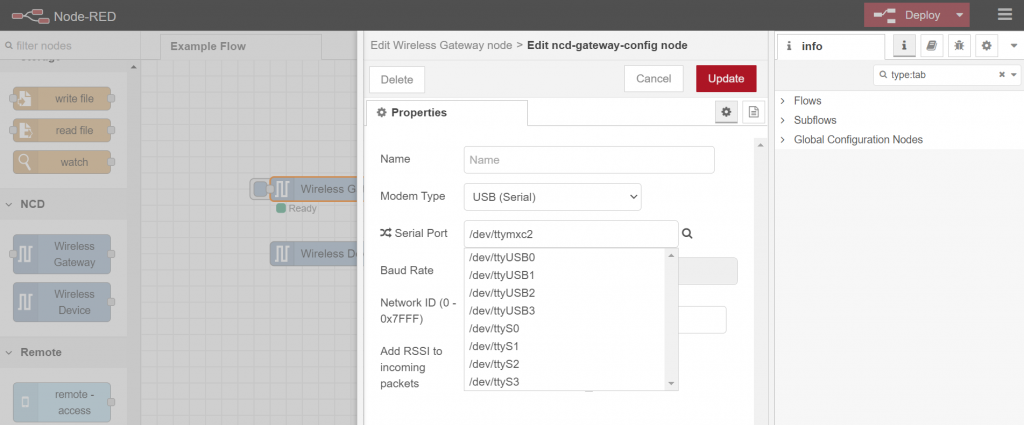Choose /dev/ttyUSB0 from the list
Viewport: 1024px width, 425px height.
566,257
